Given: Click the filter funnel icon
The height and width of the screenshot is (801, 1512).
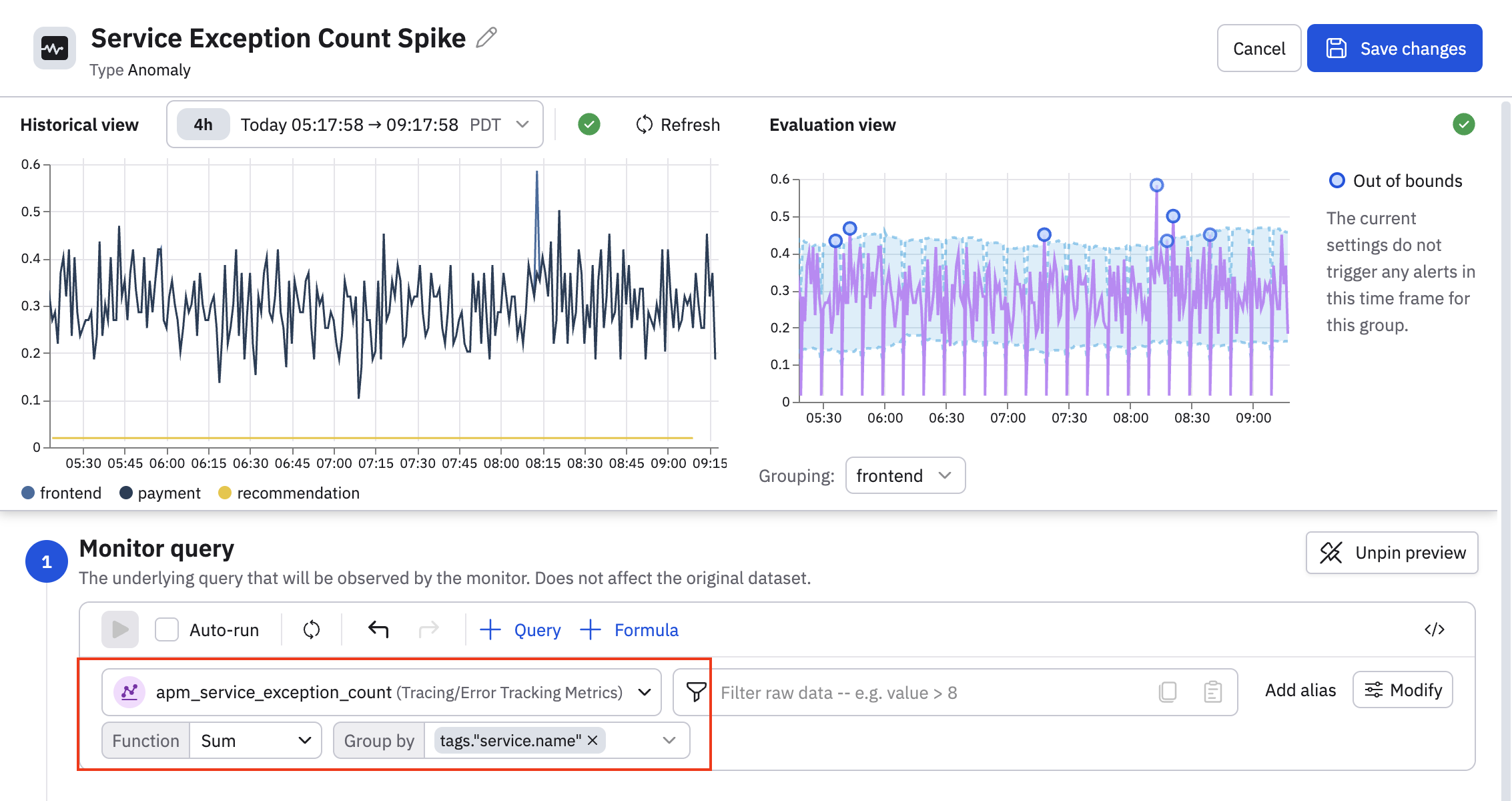Looking at the screenshot, I should coord(696,692).
